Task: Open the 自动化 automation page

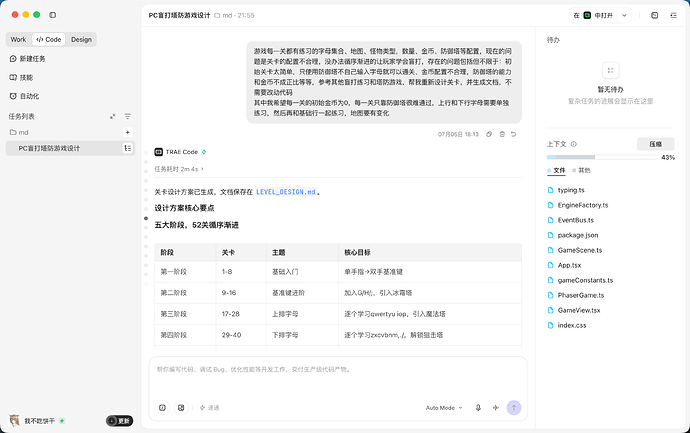Action: (24, 96)
